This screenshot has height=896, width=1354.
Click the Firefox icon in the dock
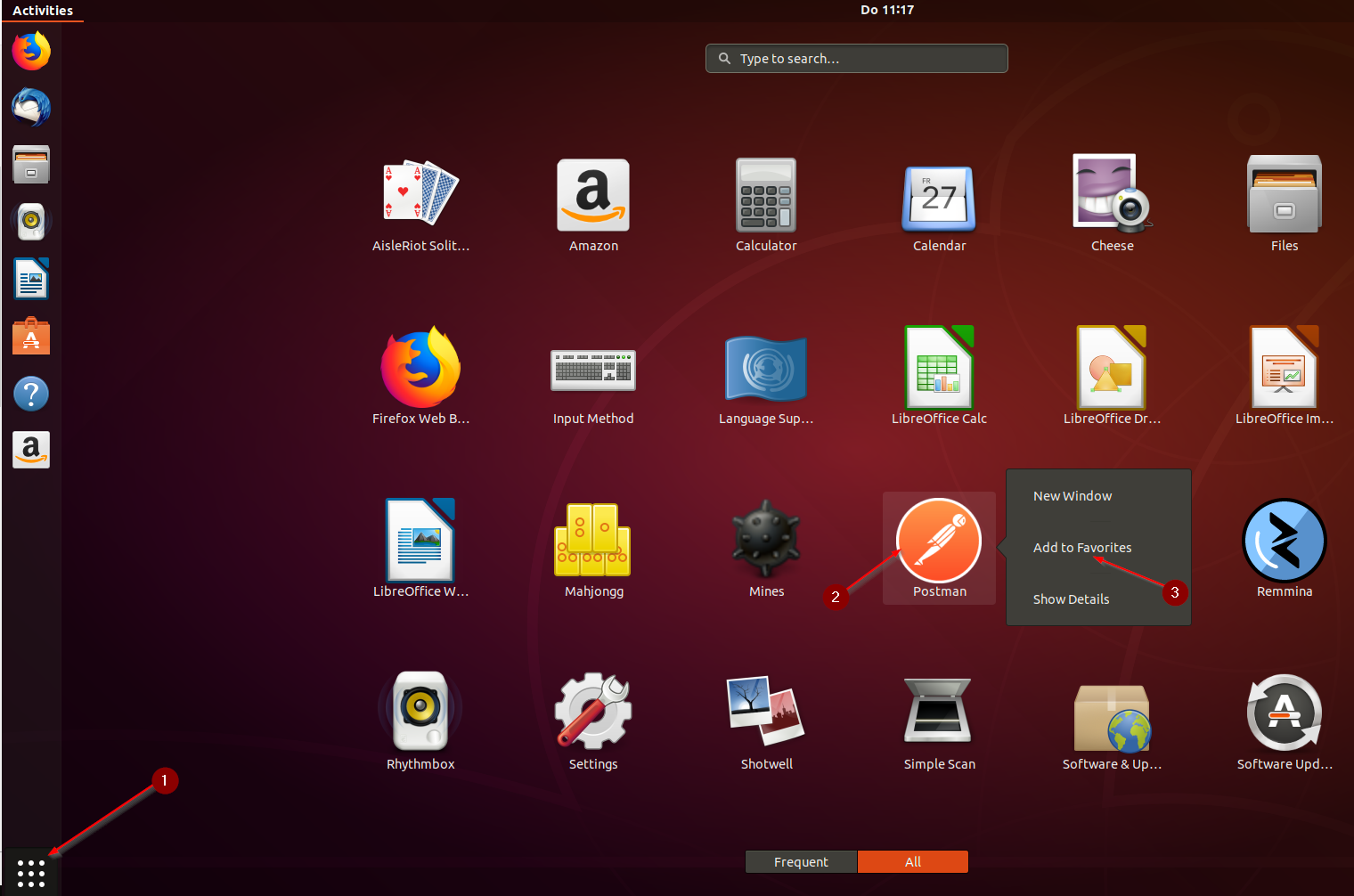click(x=31, y=51)
